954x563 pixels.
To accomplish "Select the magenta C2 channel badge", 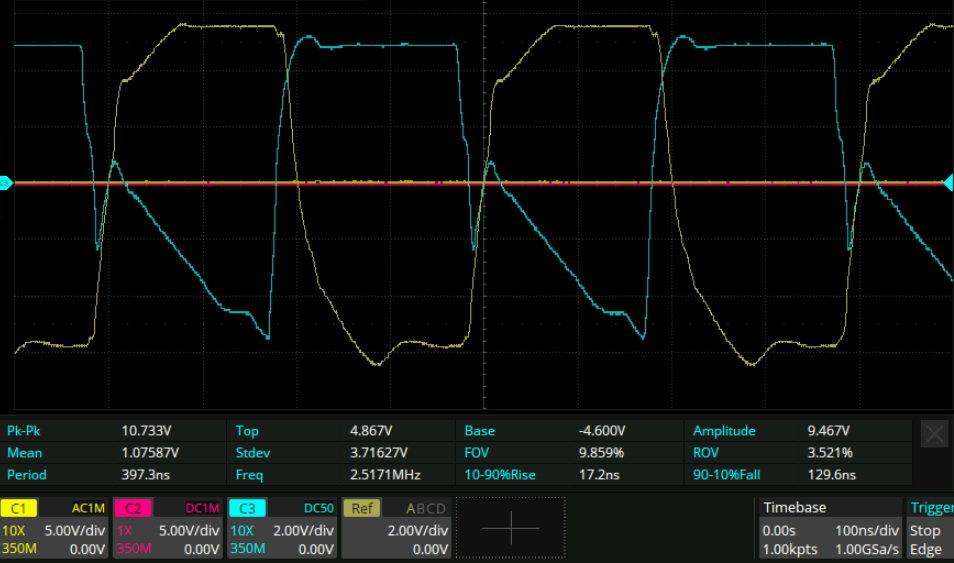I will pos(134,508).
